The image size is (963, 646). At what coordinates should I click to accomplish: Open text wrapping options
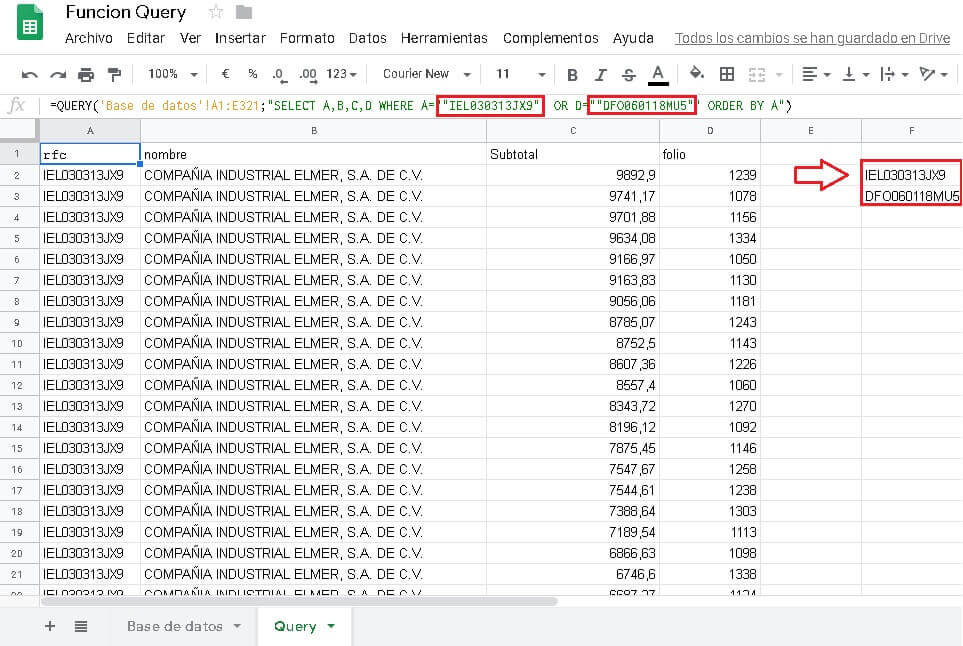(x=894, y=74)
